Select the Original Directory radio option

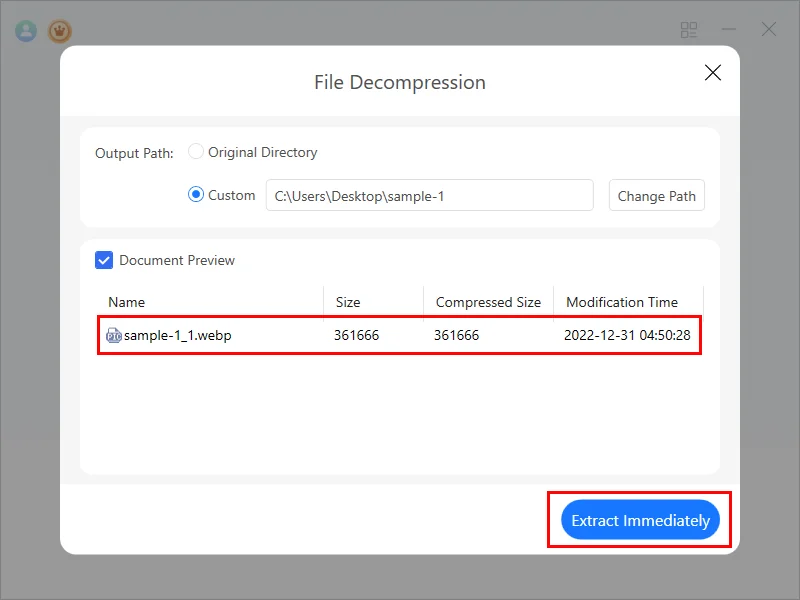(196, 152)
